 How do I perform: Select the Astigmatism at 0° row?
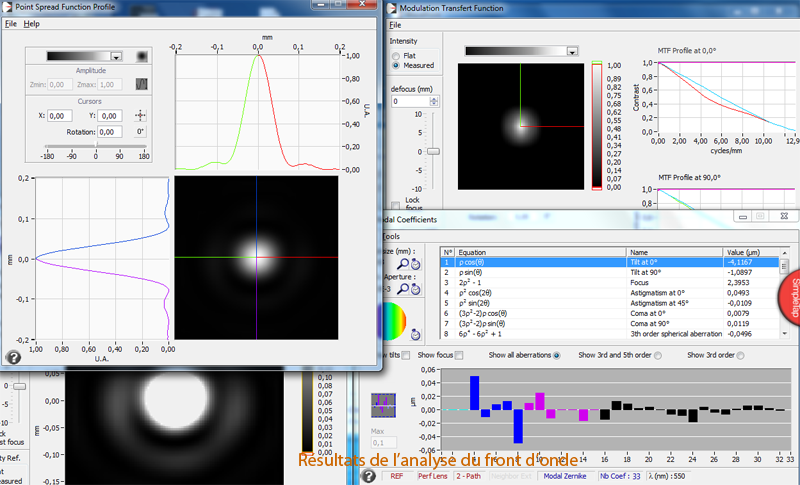[610, 293]
